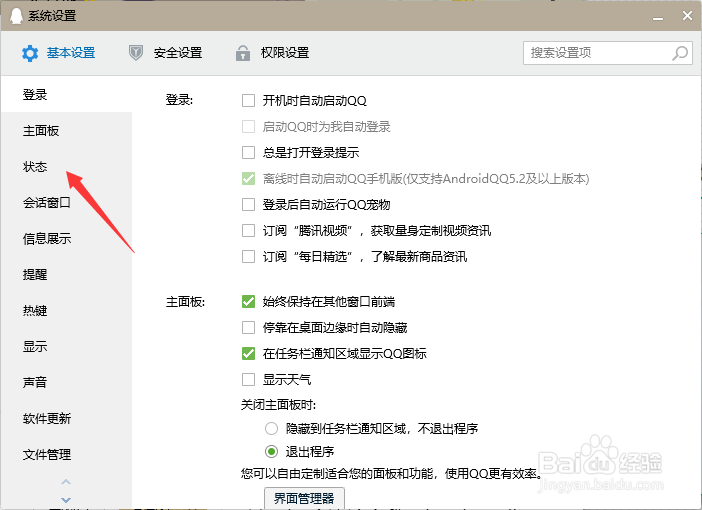
Task: Click the QQ penguin icon in the title bar
Action: coord(17,16)
